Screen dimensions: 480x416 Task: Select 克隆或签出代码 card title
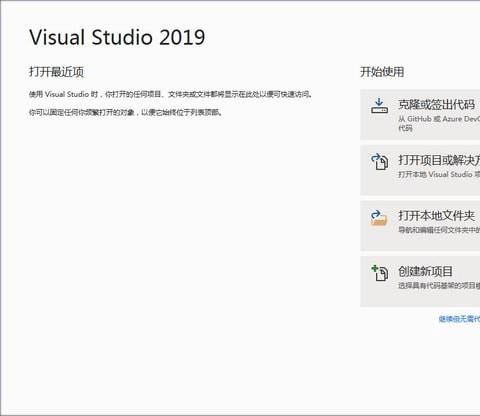pos(437,105)
